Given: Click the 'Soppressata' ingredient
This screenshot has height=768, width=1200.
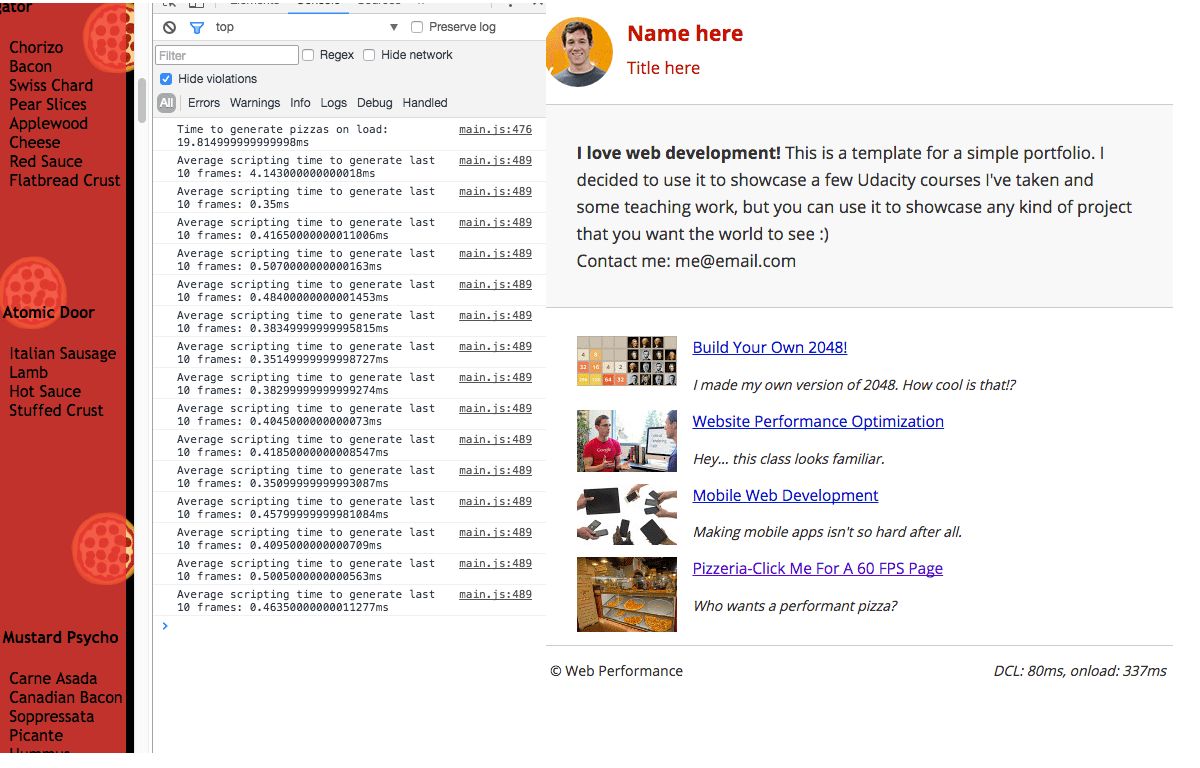Looking at the screenshot, I should pyautogui.click(x=52, y=717).
